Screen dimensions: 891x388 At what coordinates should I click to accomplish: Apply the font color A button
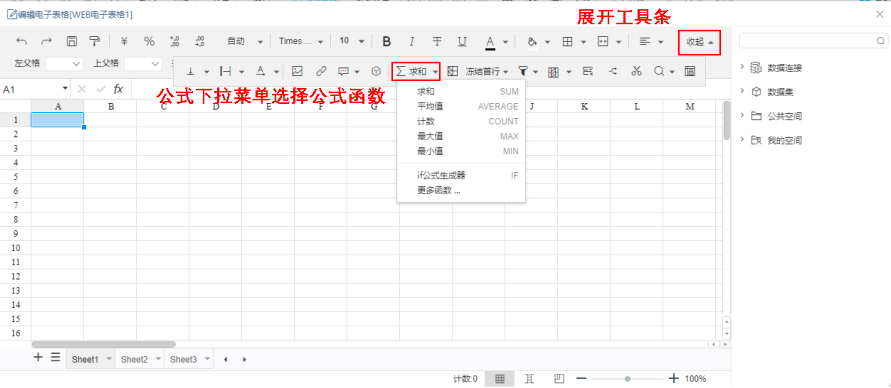[x=490, y=41]
